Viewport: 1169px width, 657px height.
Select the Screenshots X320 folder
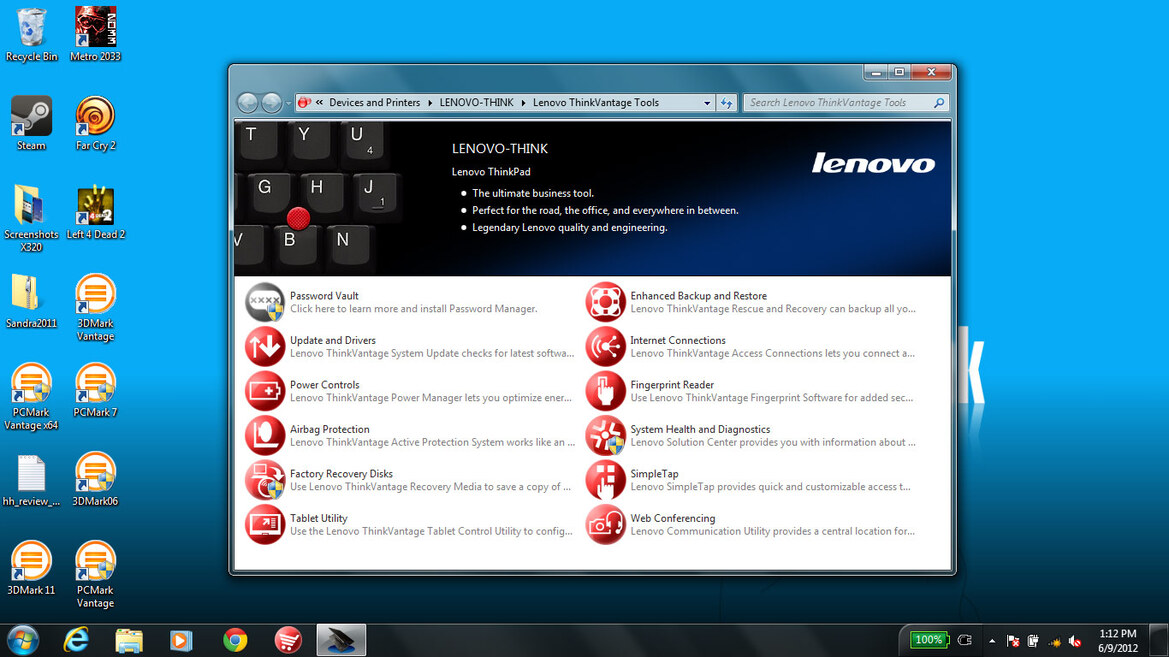click(31, 219)
